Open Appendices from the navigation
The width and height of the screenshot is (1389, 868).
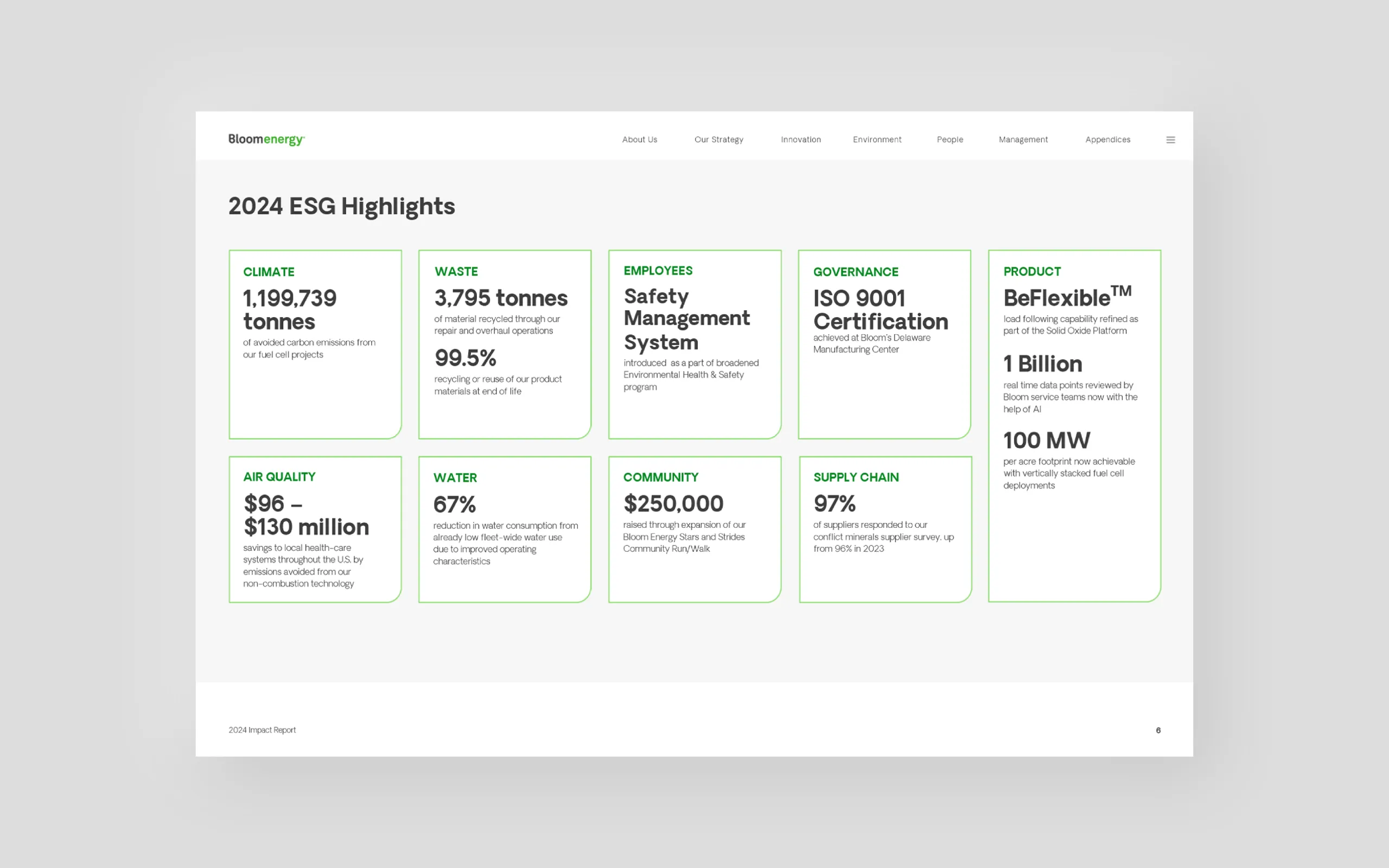(1108, 139)
